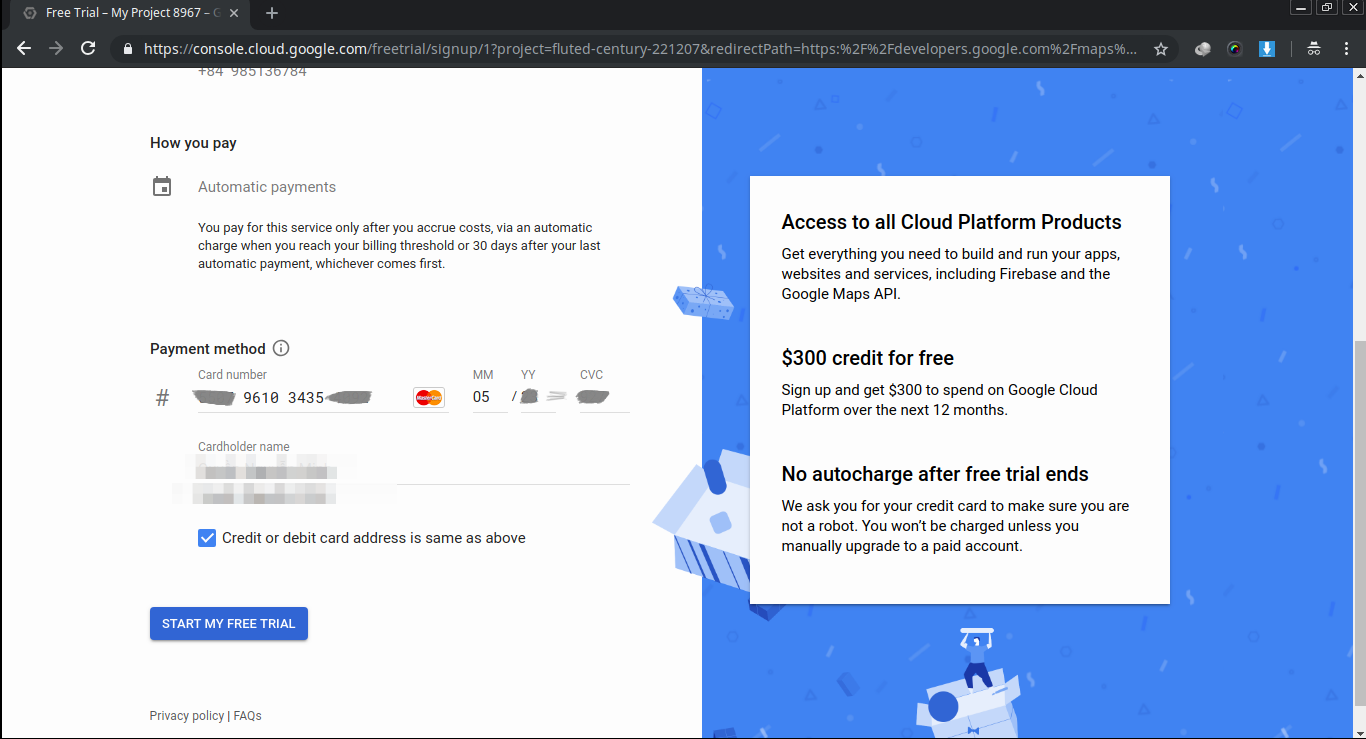
Task: Click 'No autocharge after free trial ends' heading
Action: point(935,474)
